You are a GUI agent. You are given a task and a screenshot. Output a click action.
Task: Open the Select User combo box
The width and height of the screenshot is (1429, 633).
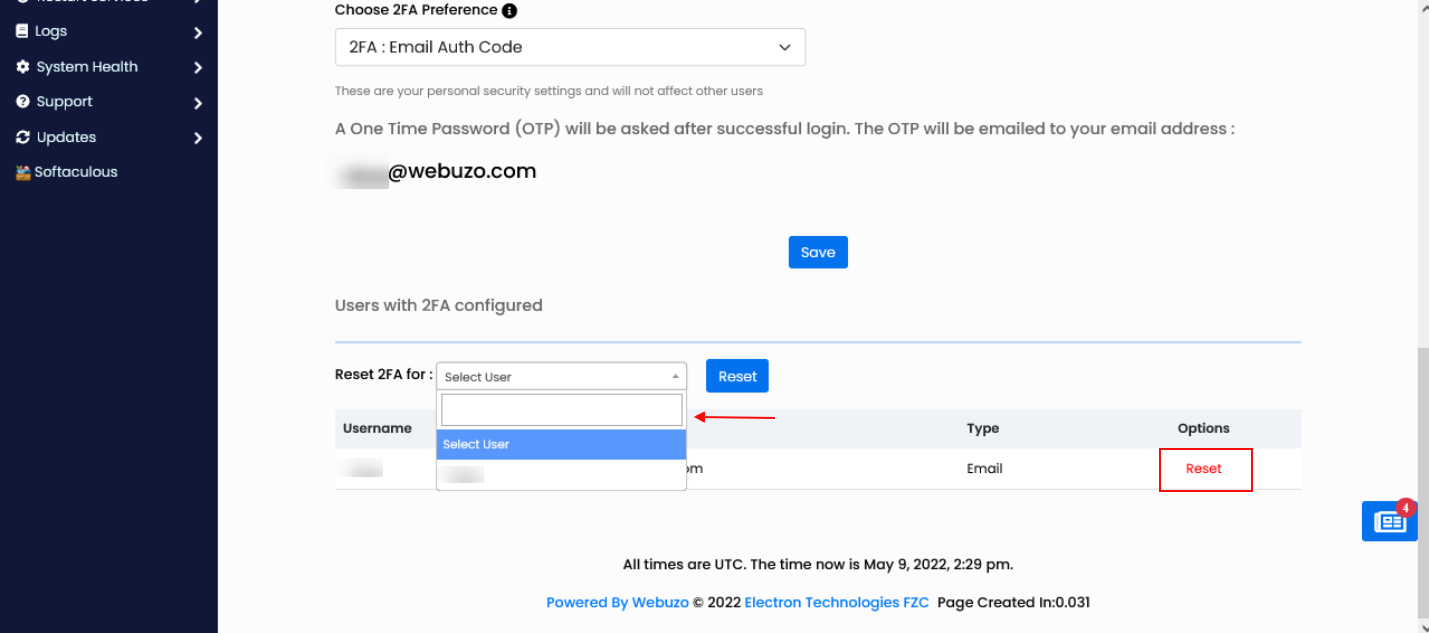(561, 377)
